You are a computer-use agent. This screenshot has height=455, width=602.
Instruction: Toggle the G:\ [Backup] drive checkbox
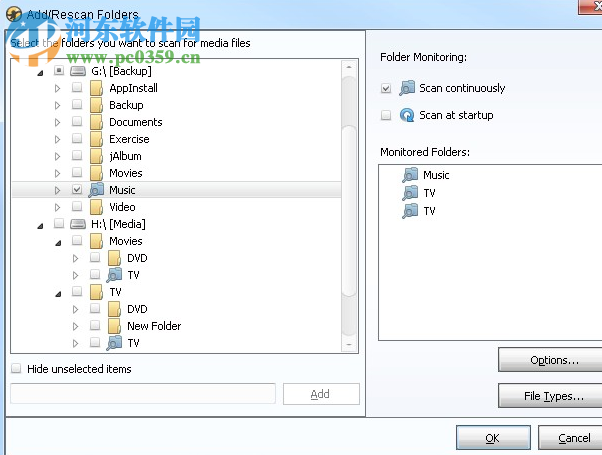tap(59, 70)
